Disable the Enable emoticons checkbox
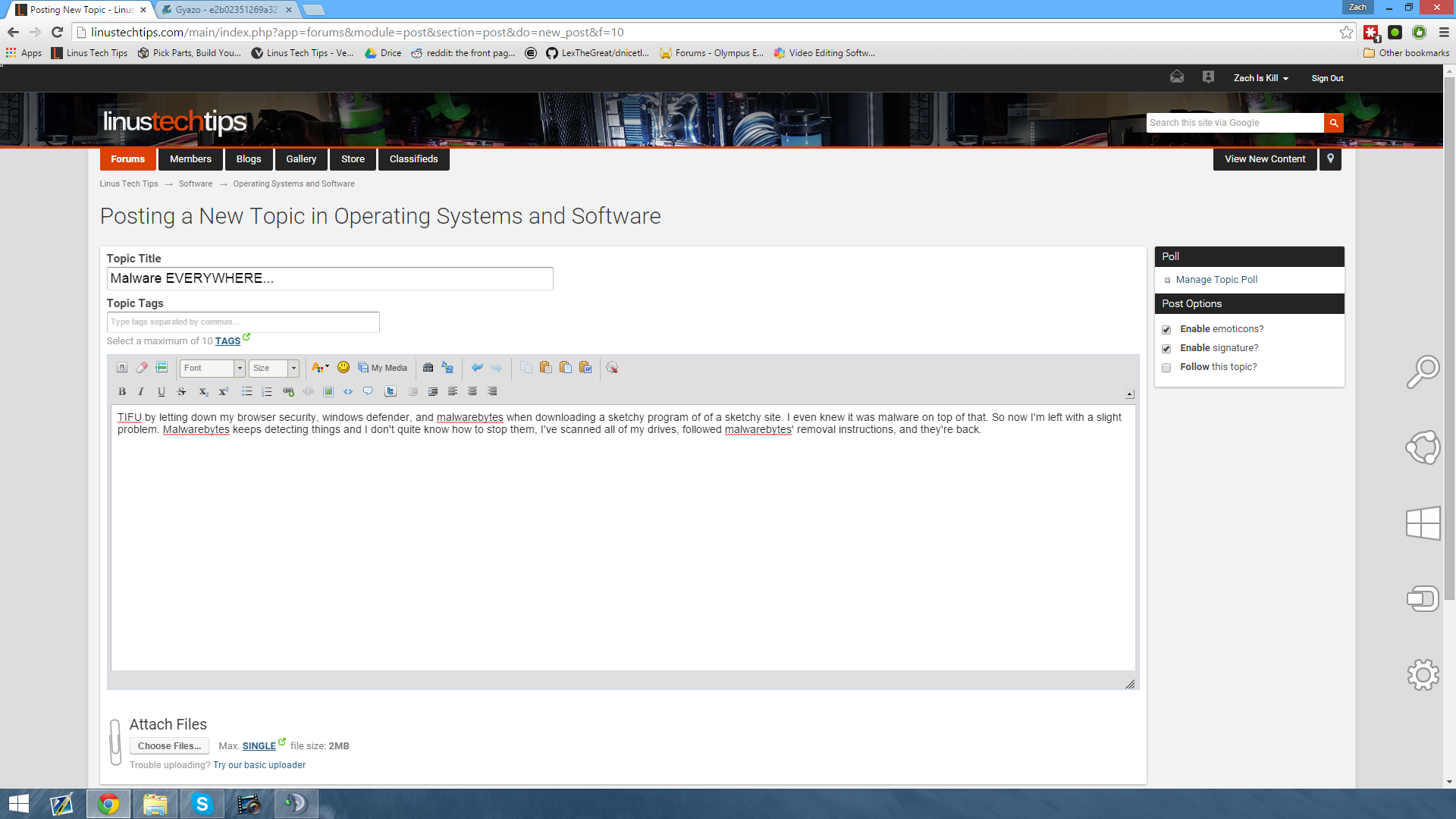 point(1166,330)
